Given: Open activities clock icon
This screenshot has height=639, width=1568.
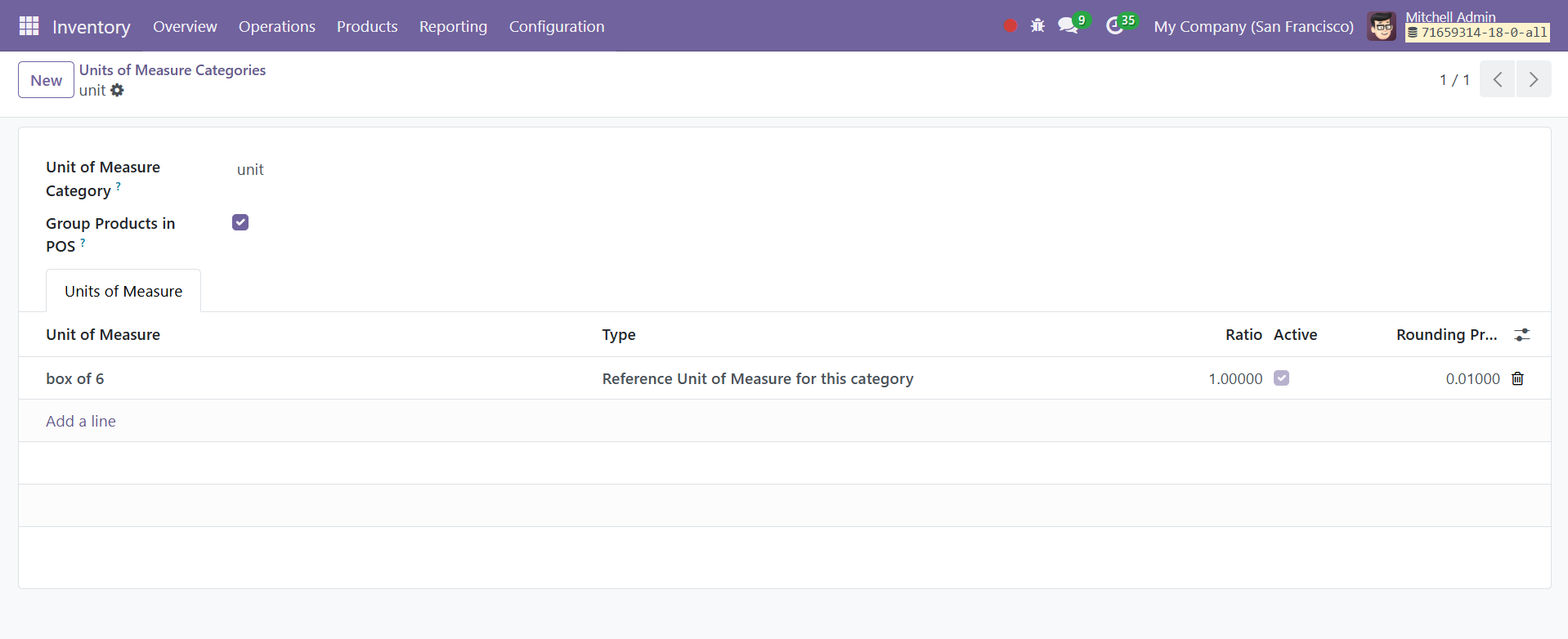Looking at the screenshot, I should (1114, 26).
